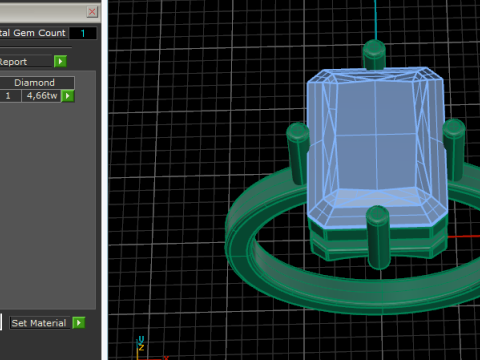Click the Total Gem Count value field
Image resolution: width=480 pixels, height=360 pixels.
pyautogui.click(x=83, y=33)
